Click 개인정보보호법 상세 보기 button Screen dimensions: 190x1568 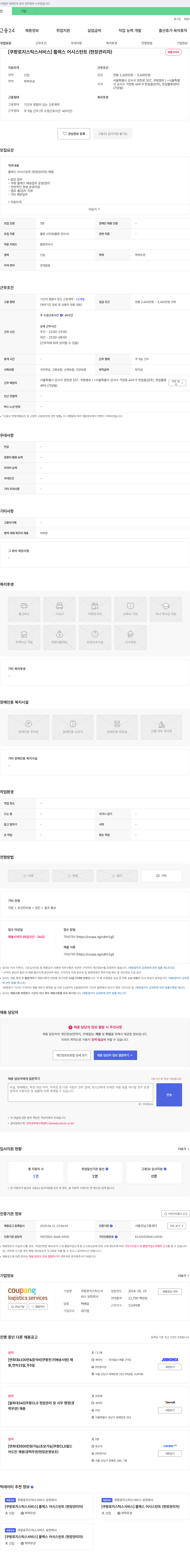(72, 1055)
